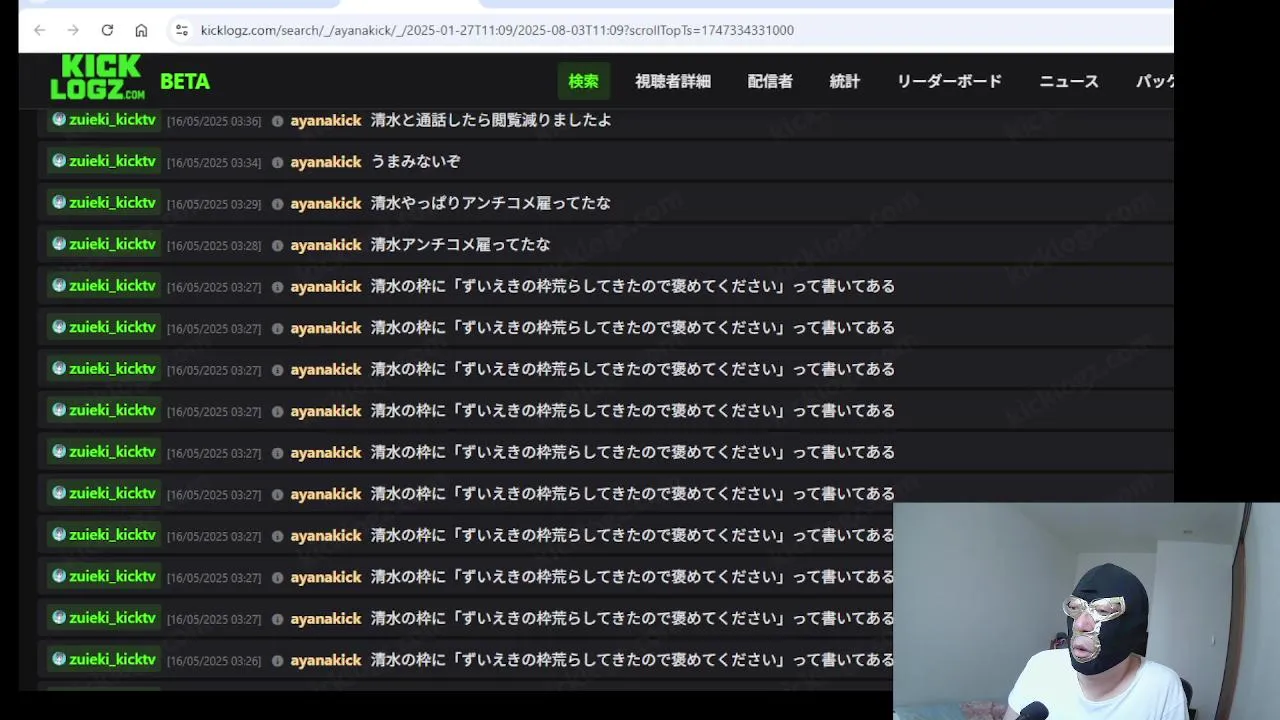This screenshot has width=1280, height=720.
Task: Open the browser home page icon
Action: point(141,30)
